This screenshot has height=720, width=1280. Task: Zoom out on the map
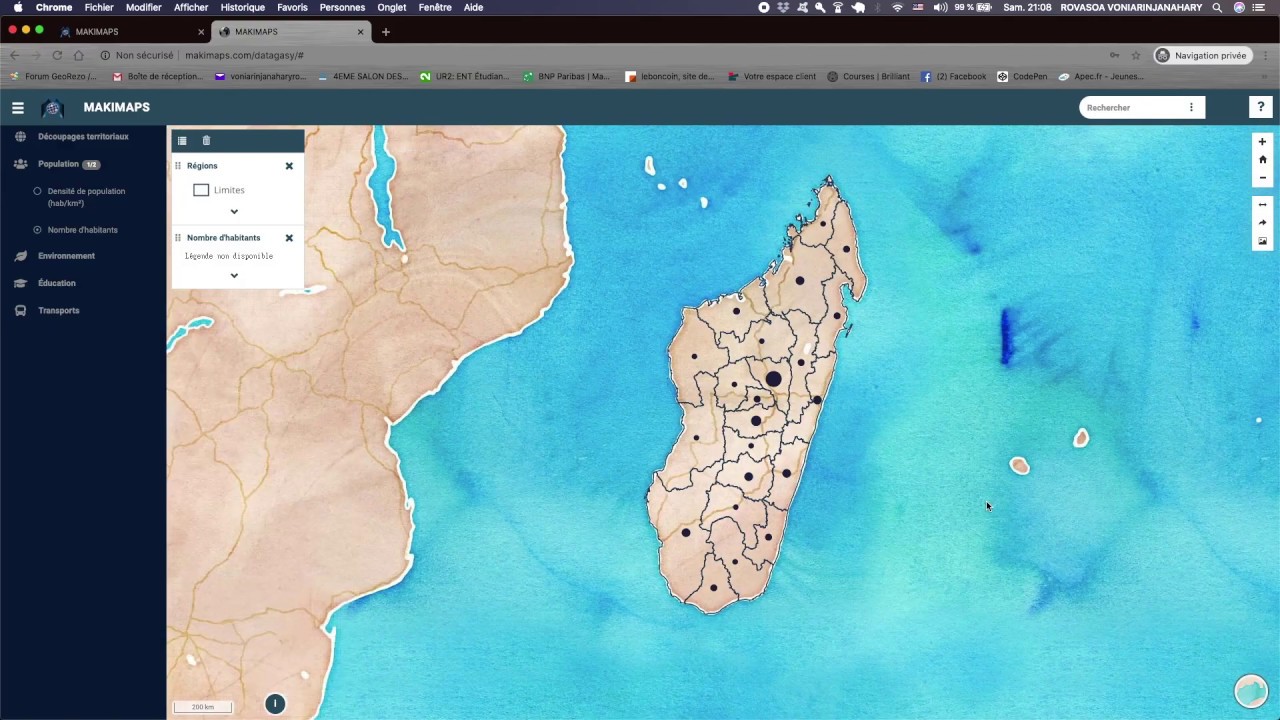pos(1262,178)
